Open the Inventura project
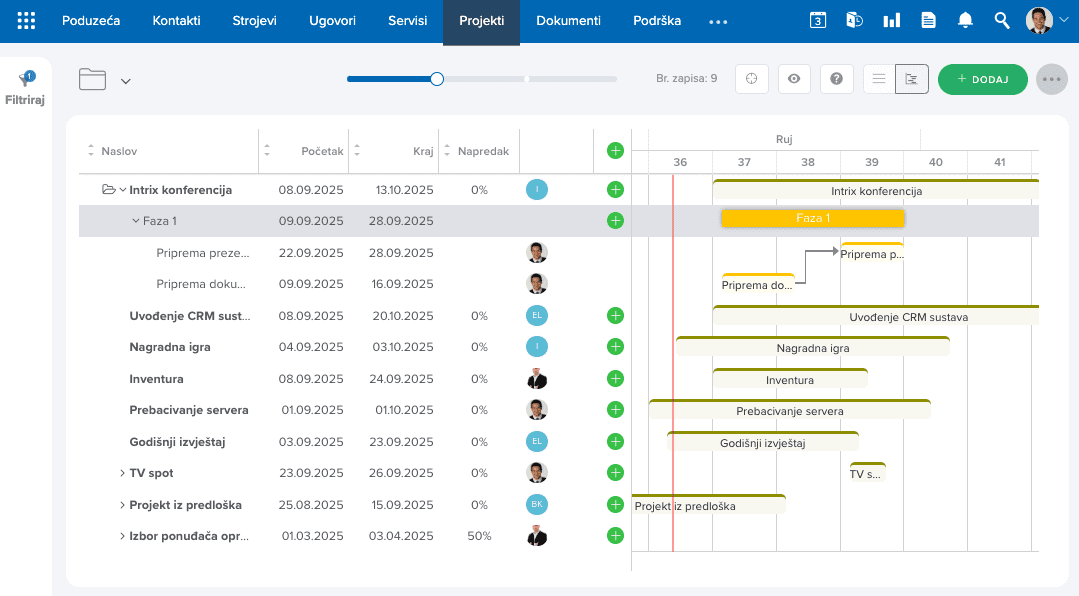The width and height of the screenshot is (1079, 596). 156,379
